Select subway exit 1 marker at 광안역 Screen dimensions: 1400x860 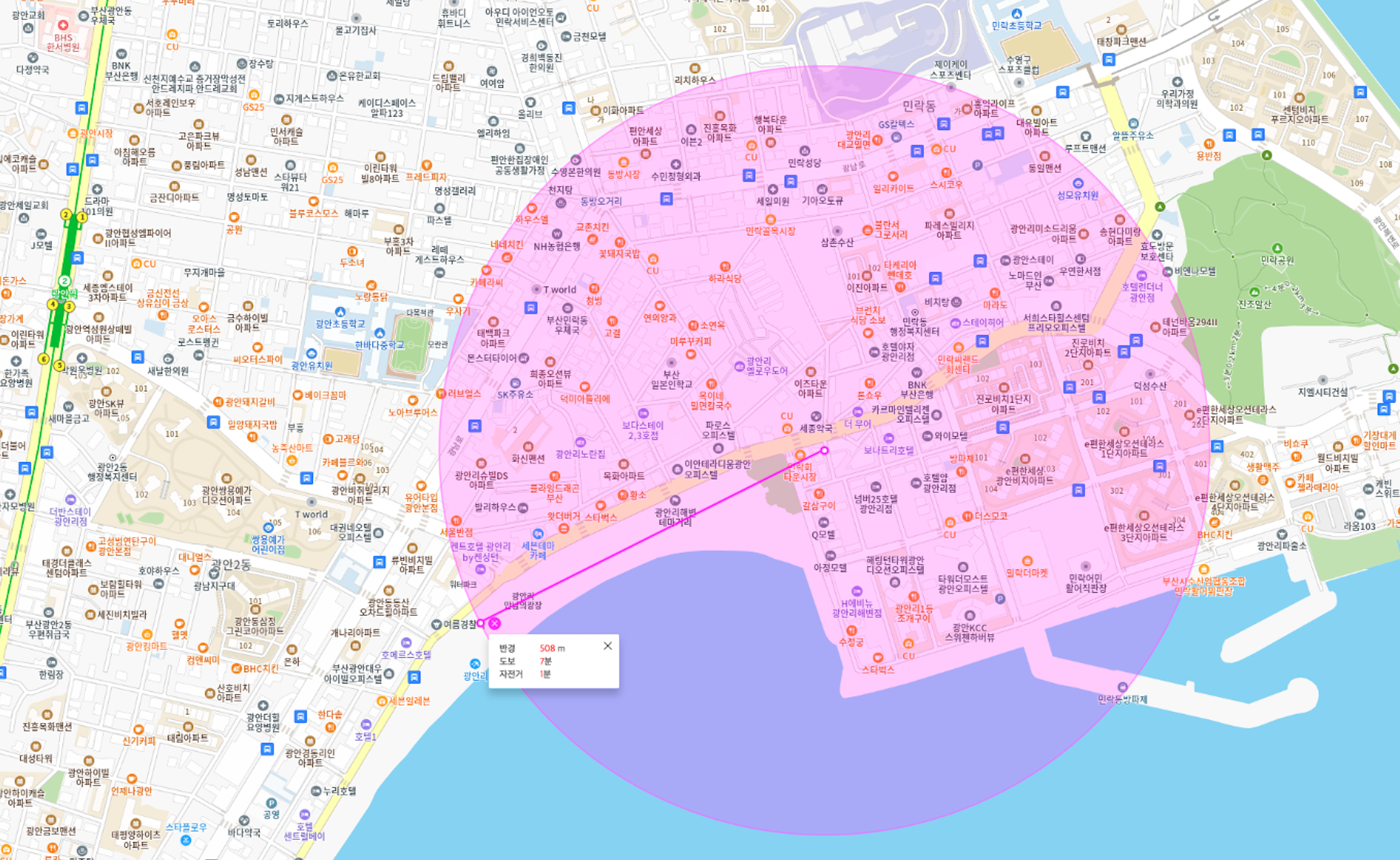tap(81, 217)
